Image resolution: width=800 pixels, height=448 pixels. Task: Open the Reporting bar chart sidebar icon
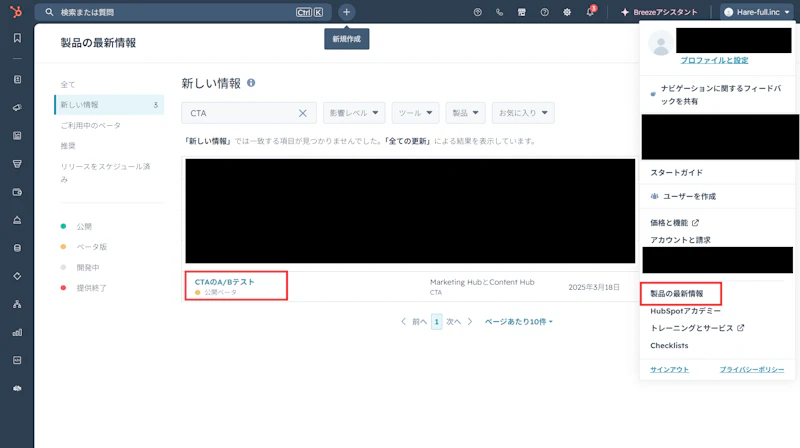click(17, 332)
